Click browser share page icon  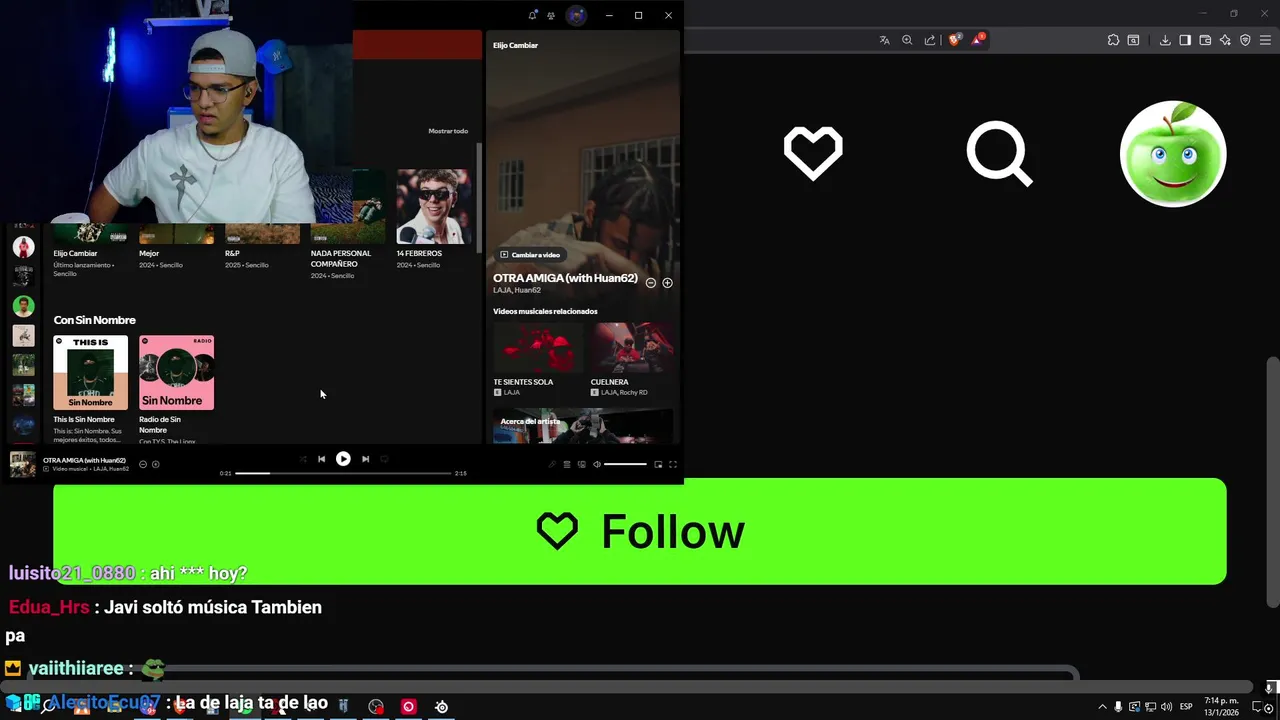click(930, 40)
